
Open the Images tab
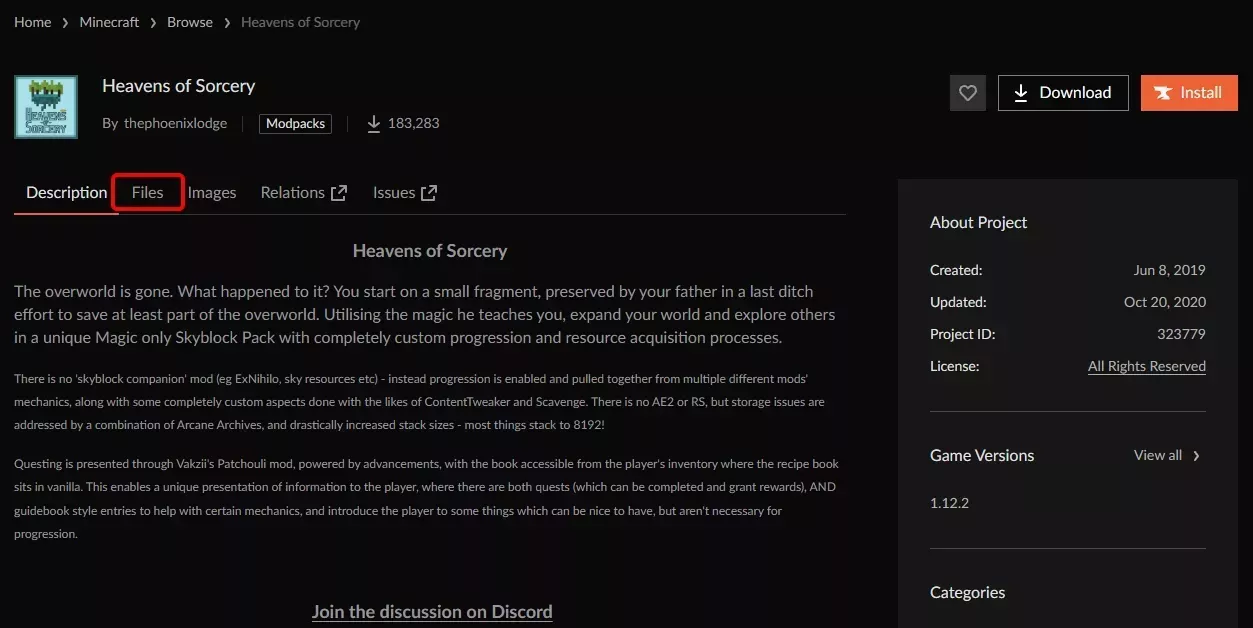coord(211,192)
